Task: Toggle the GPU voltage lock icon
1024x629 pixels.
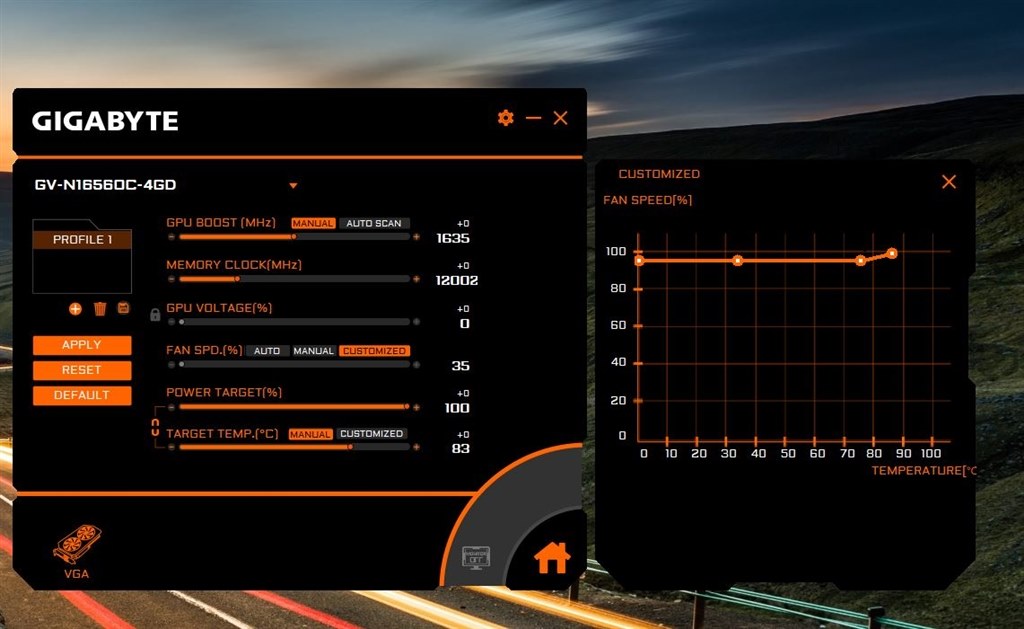Action: click(x=155, y=314)
